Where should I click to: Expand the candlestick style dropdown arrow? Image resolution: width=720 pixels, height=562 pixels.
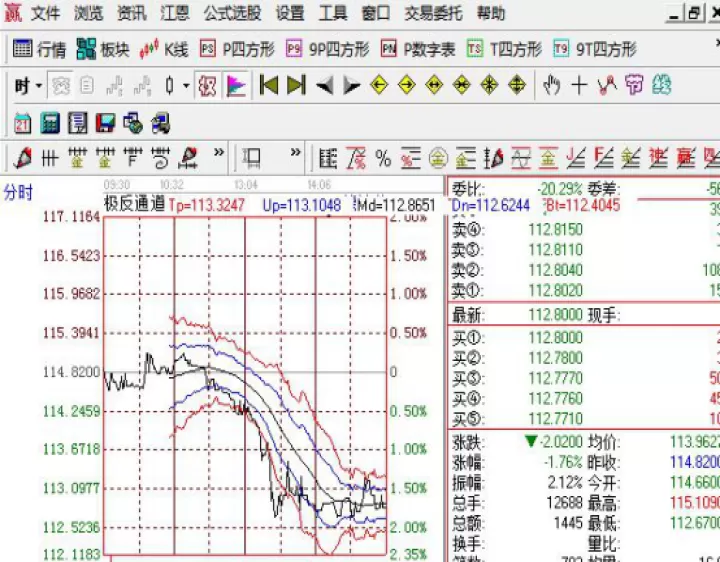pyautogui.click(x=186, y=85)
